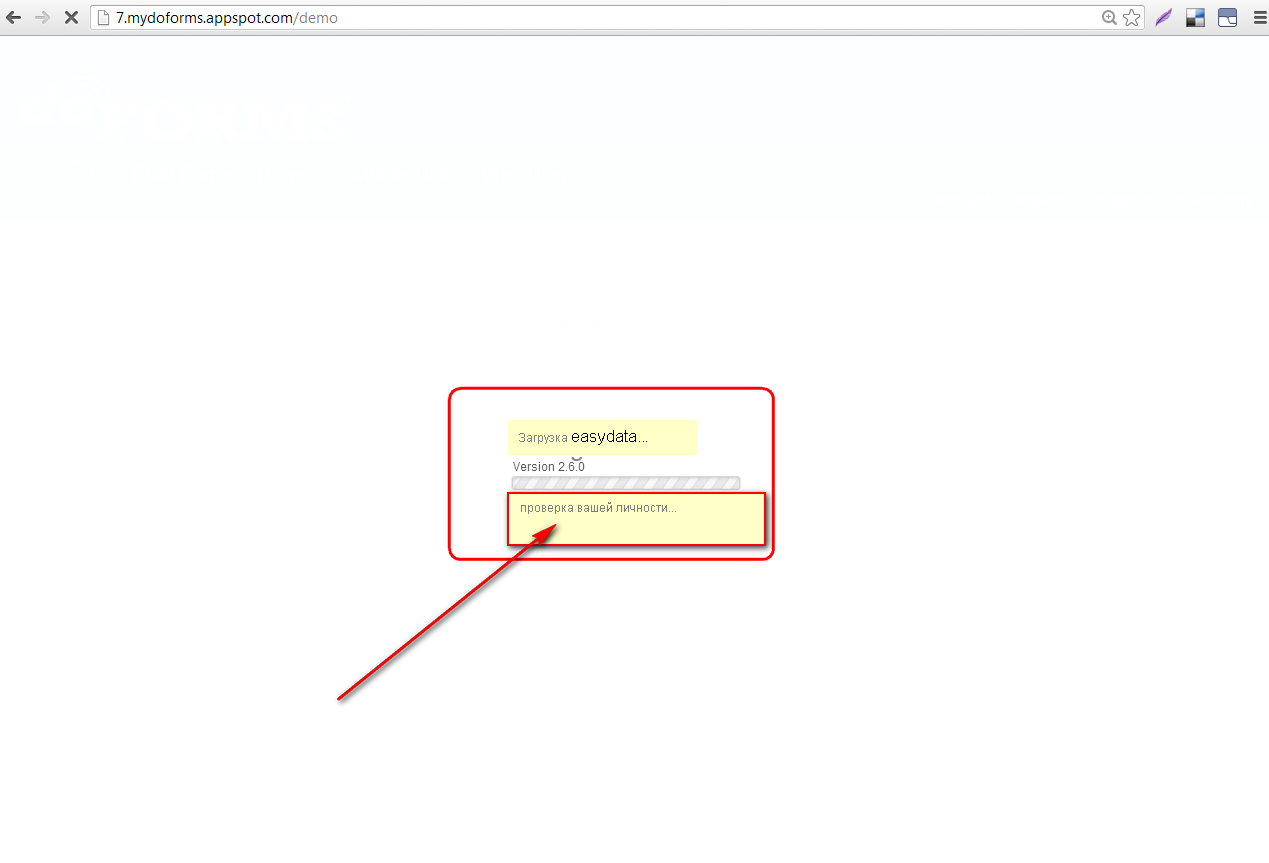The width and height of the screenshot is (1269, 863).
Task: Click the page icon beside the URL
Action: pyautogui.click(x=102, y=17)
